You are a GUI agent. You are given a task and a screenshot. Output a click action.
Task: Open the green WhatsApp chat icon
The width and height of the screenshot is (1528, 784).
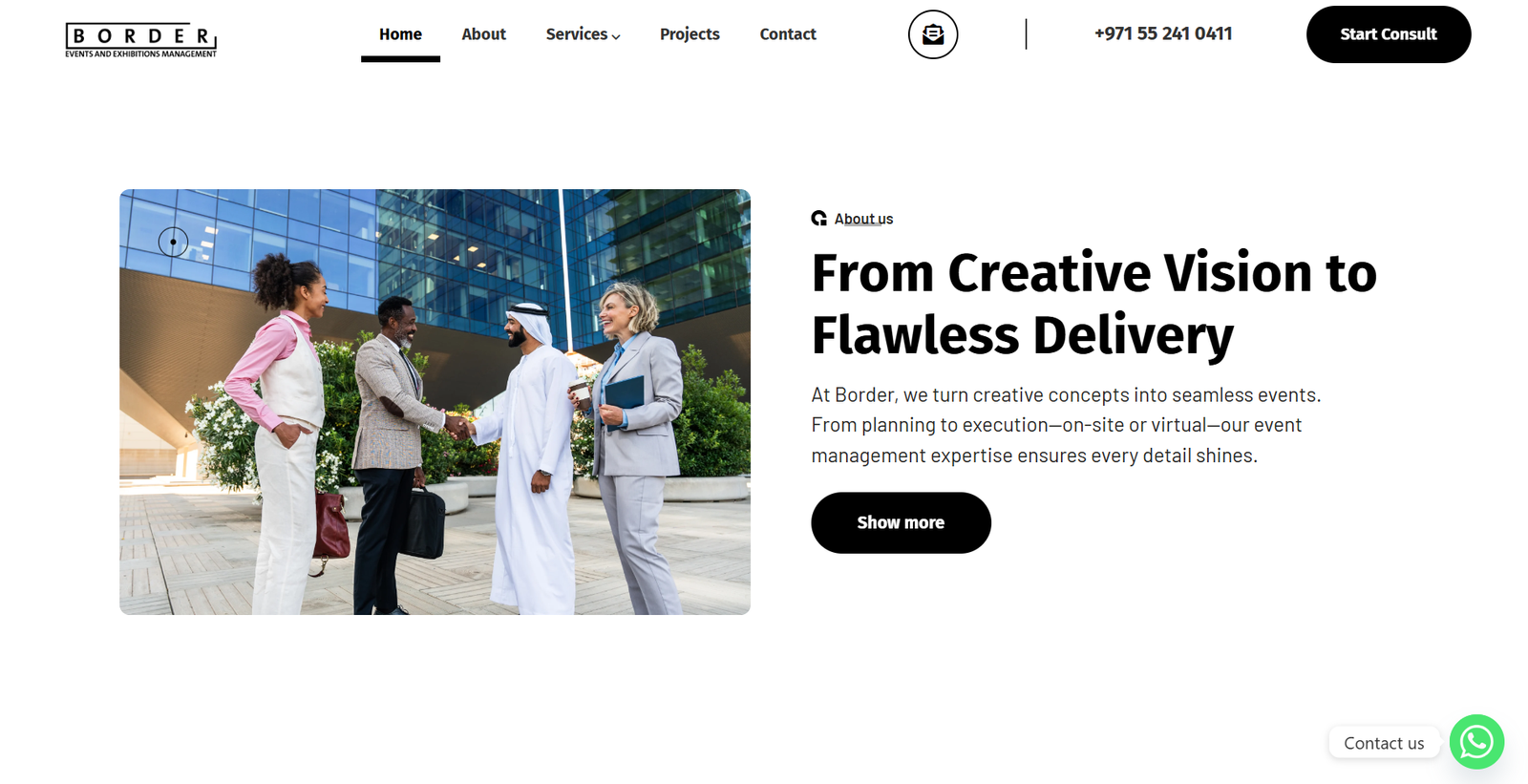(1476, 742)
